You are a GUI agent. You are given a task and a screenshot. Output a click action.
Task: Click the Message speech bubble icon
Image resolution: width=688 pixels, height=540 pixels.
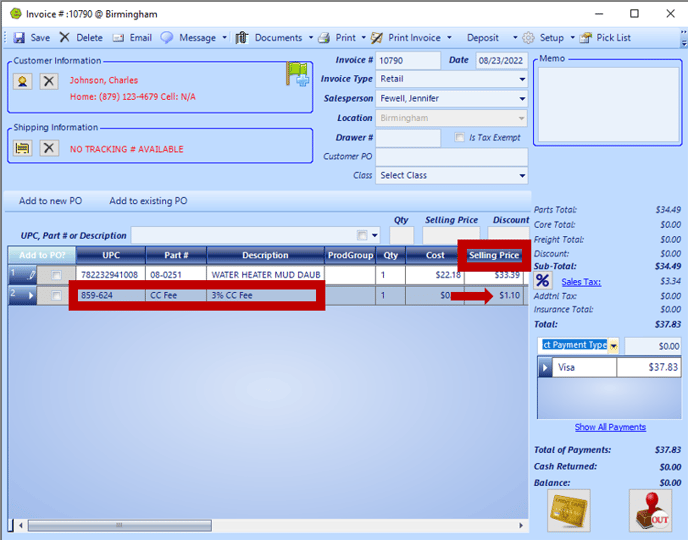click(167, 37)
